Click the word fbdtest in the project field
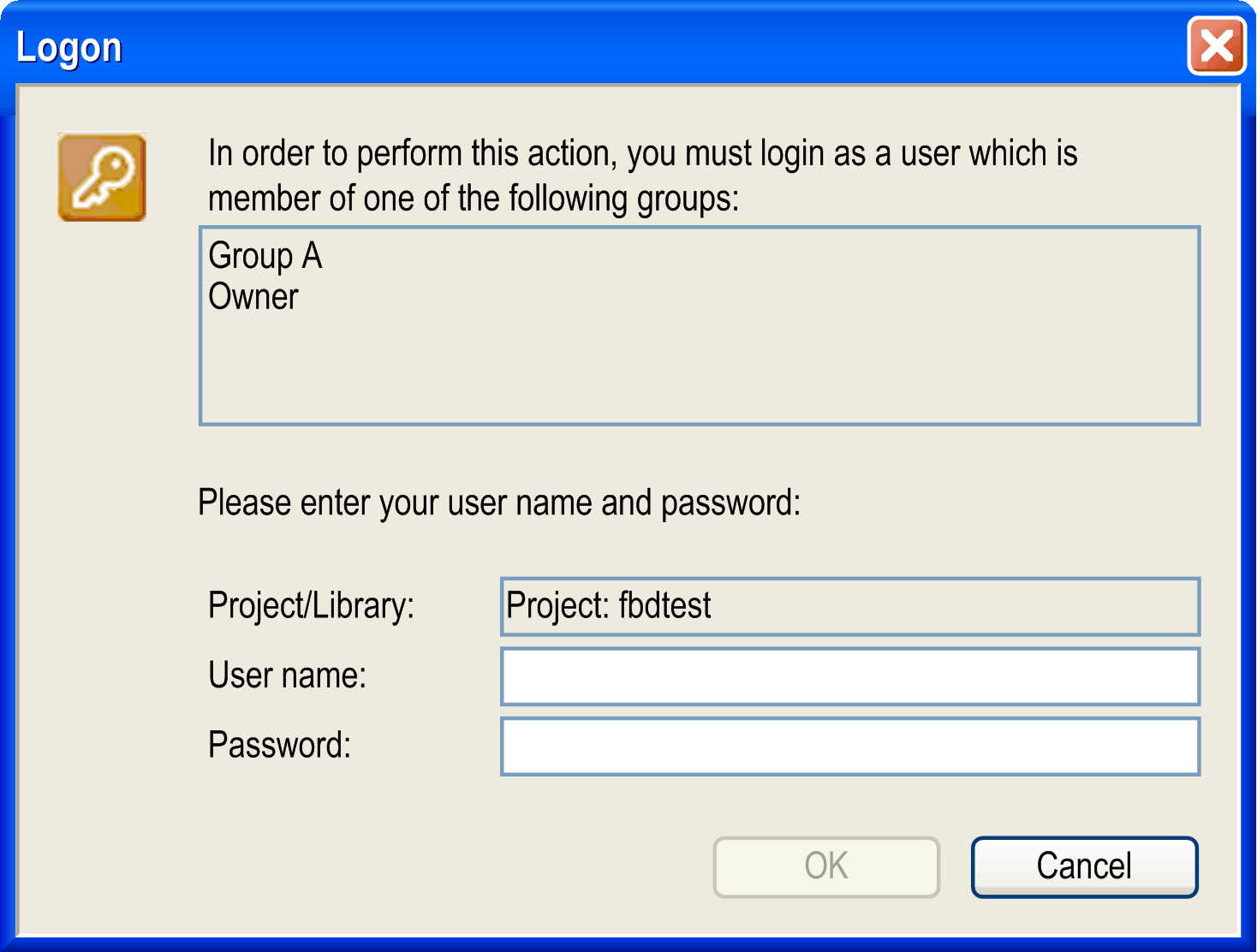This screenshot has height=952, width=1257. pyautogui.click(x=664, y=606)
